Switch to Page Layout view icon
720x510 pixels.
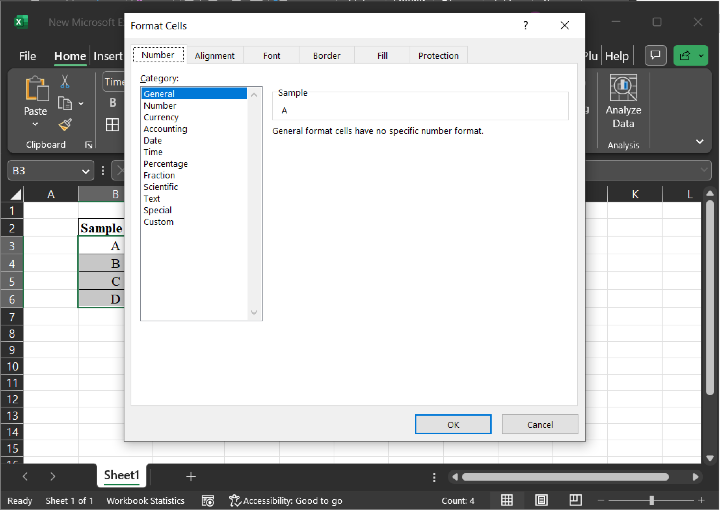pos(541,500)
